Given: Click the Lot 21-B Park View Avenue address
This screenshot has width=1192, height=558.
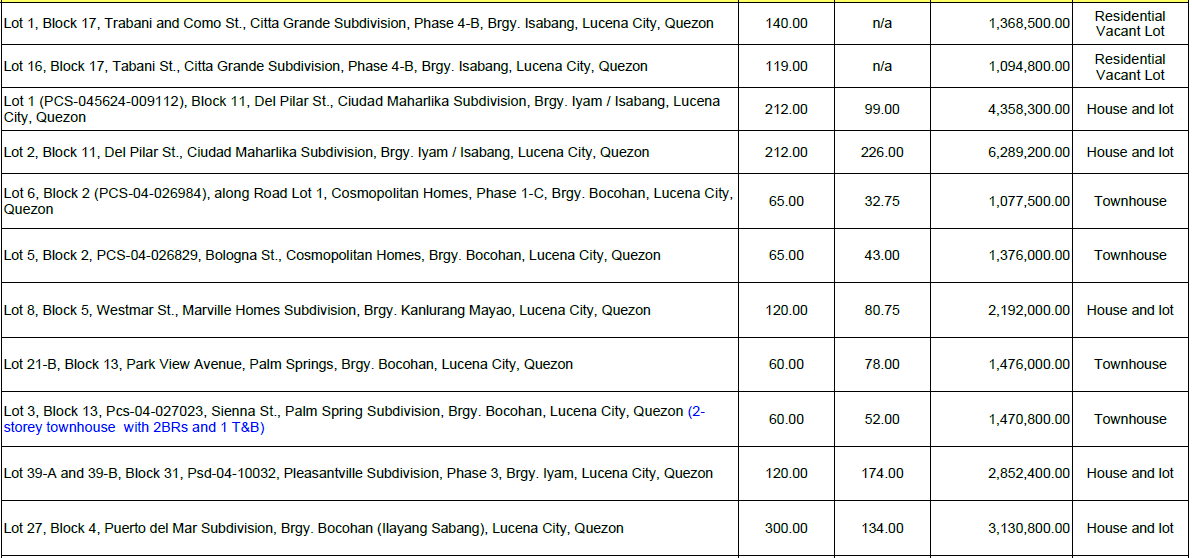Looking at the screenshot, I should pyautogui.click(x=288, y=365).
